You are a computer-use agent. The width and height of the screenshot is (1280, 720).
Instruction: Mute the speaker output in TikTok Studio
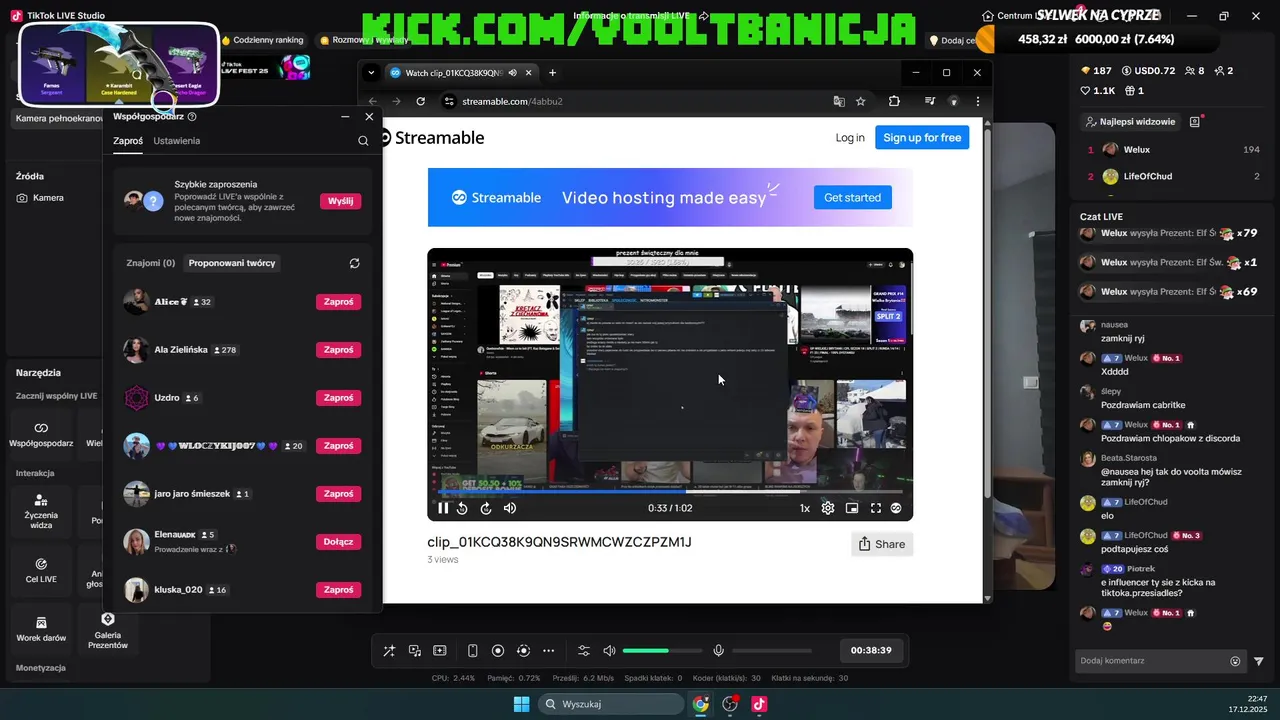pyautogui.click(x=609, y=651)
